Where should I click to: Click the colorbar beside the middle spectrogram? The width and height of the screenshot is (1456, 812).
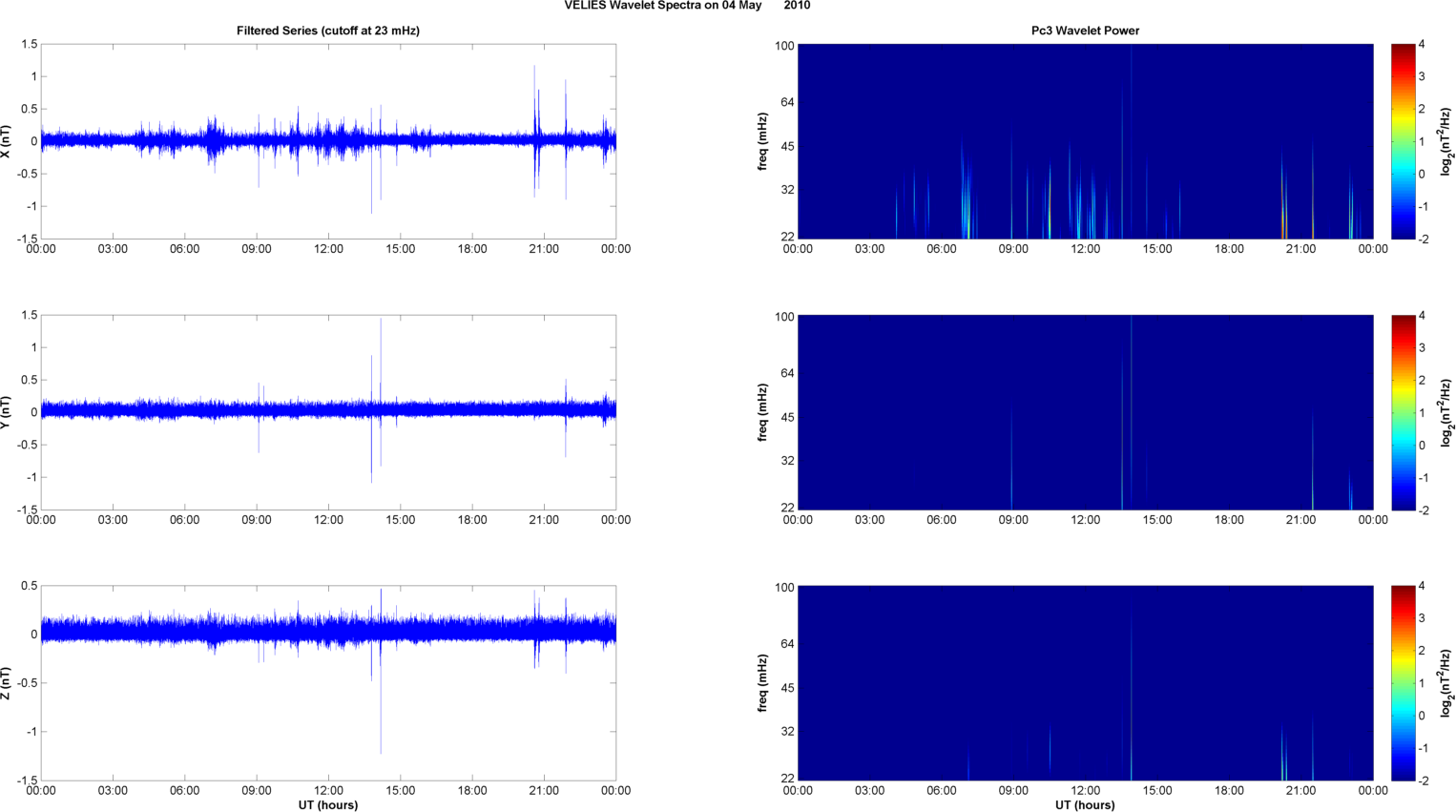point(1403,412)
